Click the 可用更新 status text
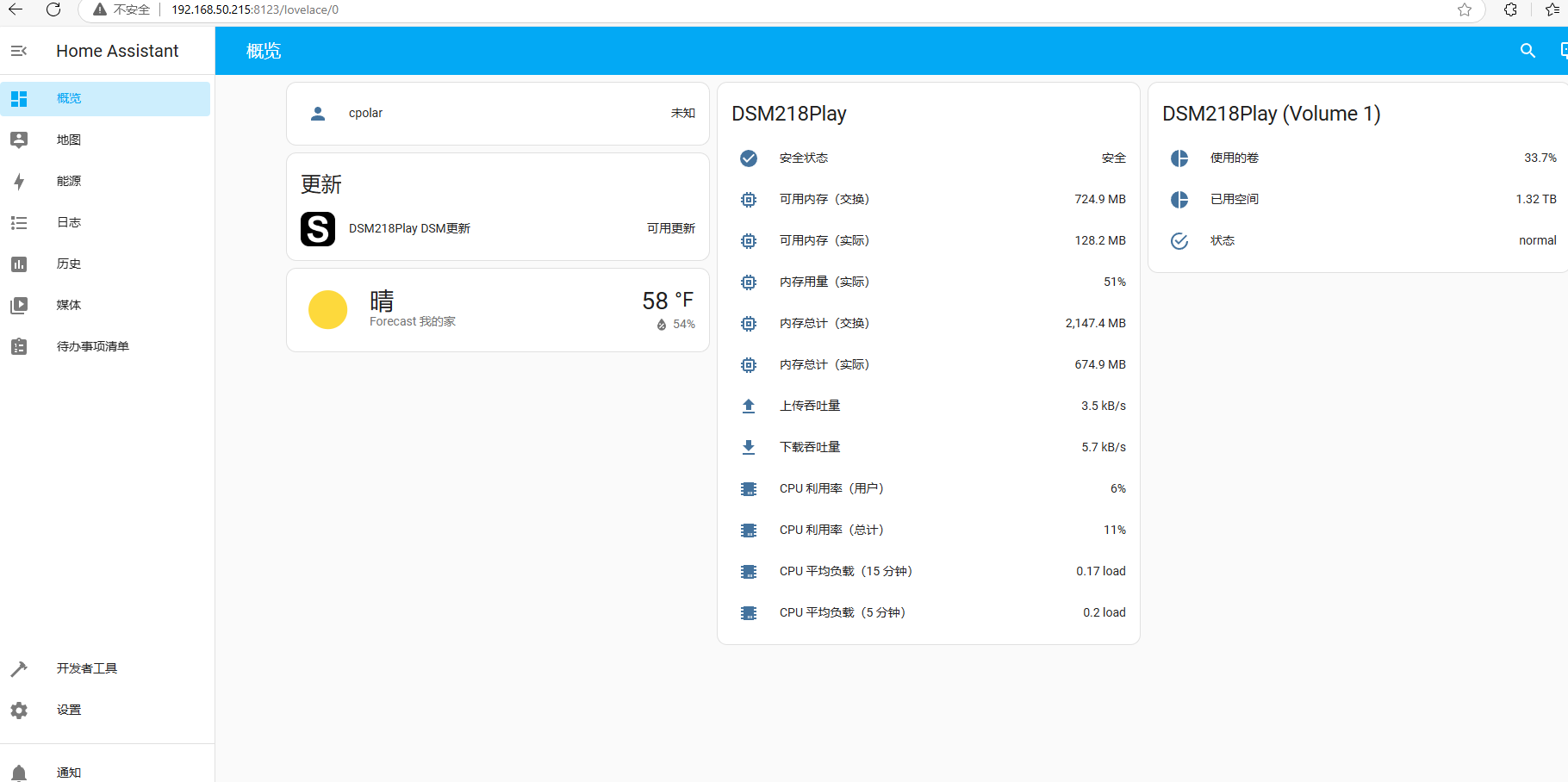Screen dimensions: 1568x782 671,228
